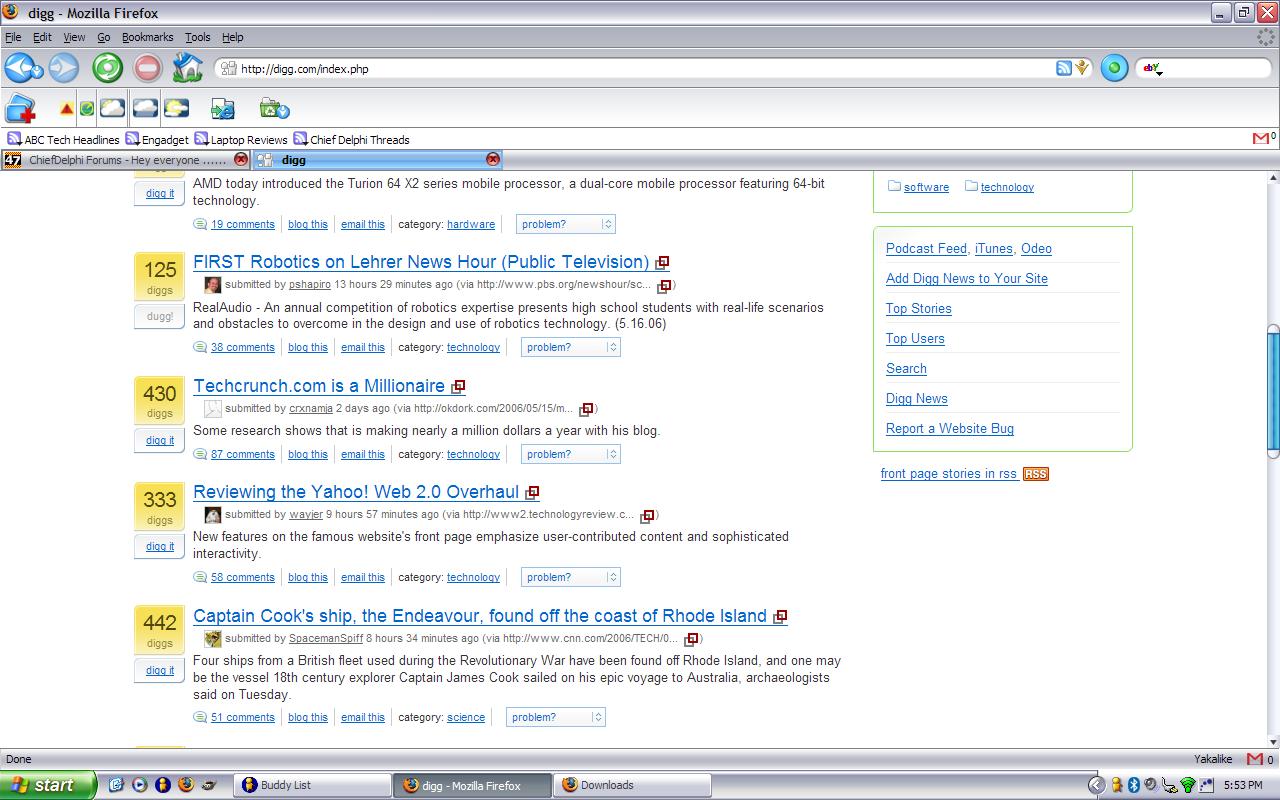This screenshot has height=800, width=1280.
Task: Open the eBay search engine dropdown
Action: 1153,69
